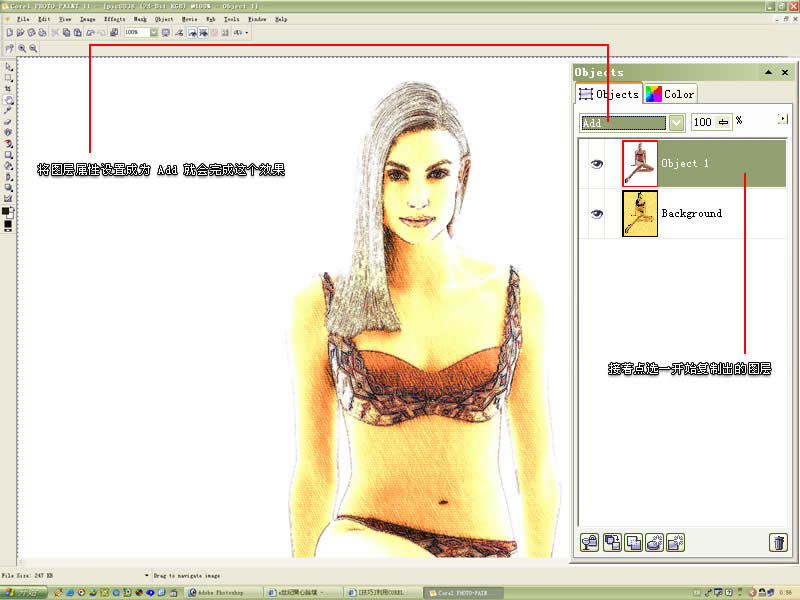Open the Tools menu

coord(232,19)
